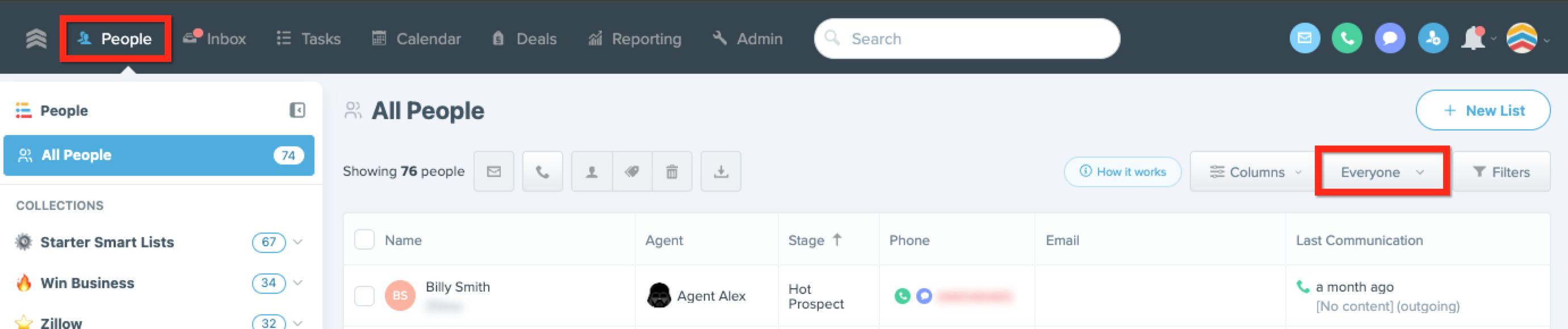The width and height of the screenshot is (1568, 329).
Task: Expand the Win Business collection
Action: (297, 283)
